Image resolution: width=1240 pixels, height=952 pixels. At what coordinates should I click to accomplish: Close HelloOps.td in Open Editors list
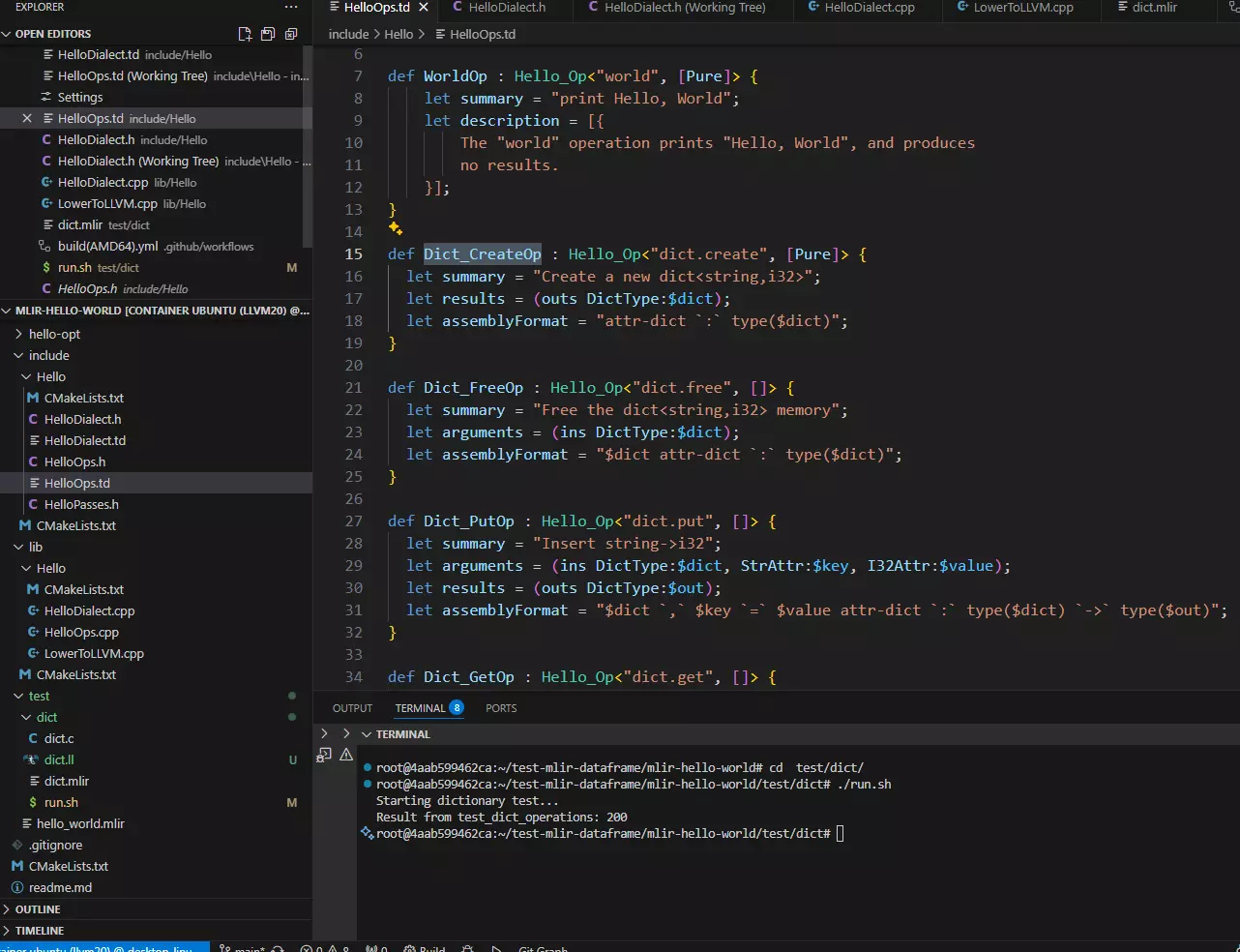click(x=27, y=118)
